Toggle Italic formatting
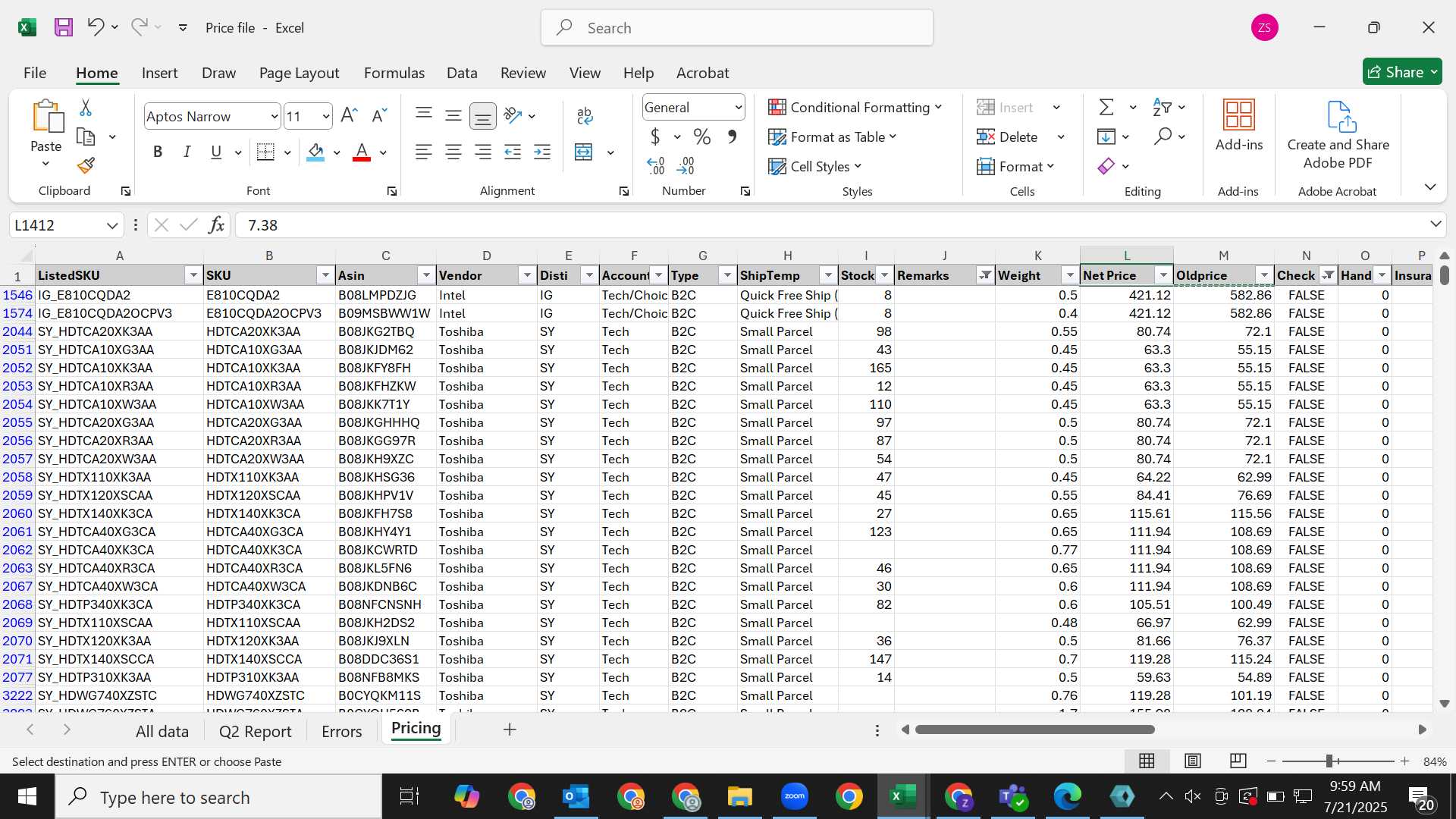The image size is (1456, 819). pyautogui.click(x=187, y=152)
